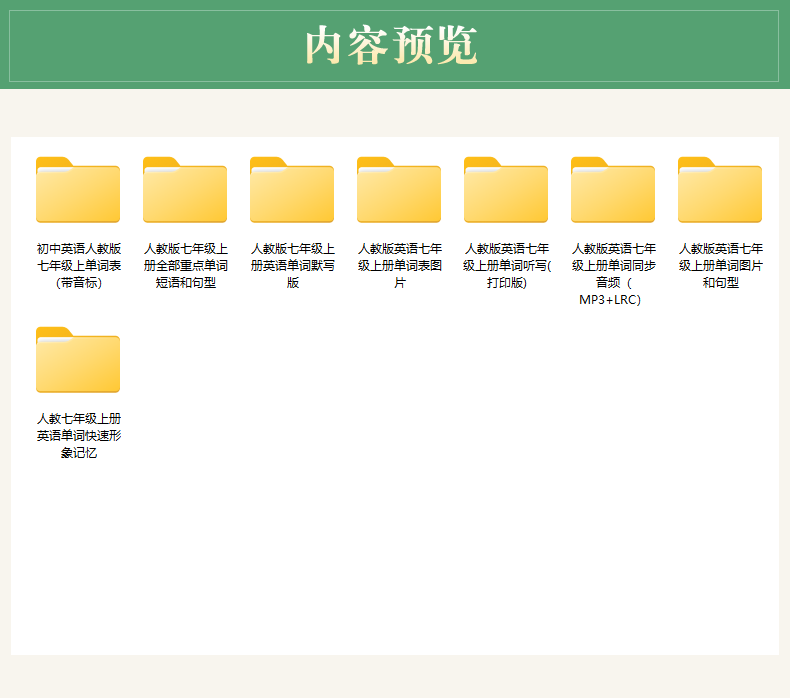This screenshot has height=698, width=790.
Task: Open folder icon for 人教版七年级上册英语单词默写版
Action: pos(292,189)
